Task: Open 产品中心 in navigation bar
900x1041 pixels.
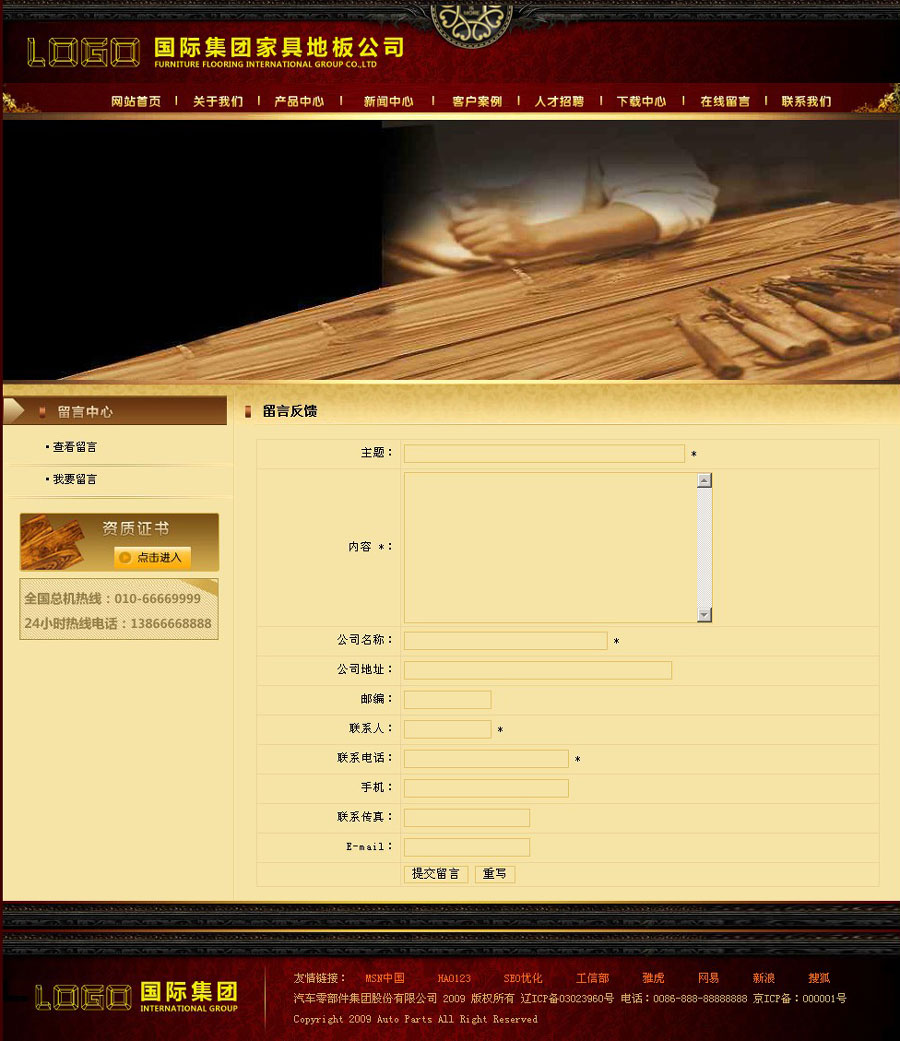Action: tap(299, 101)
